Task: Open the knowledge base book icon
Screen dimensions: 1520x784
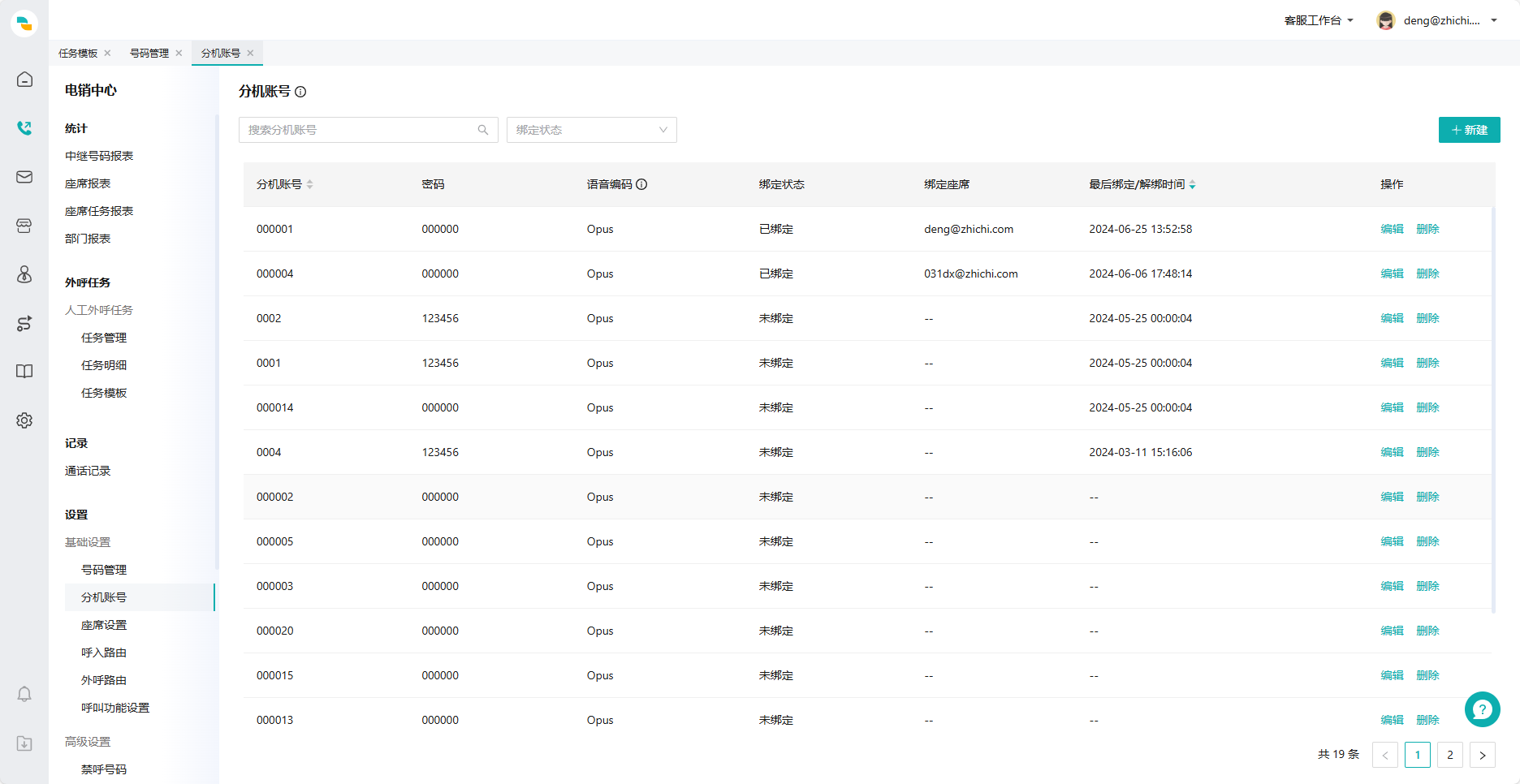Action: 24,372
